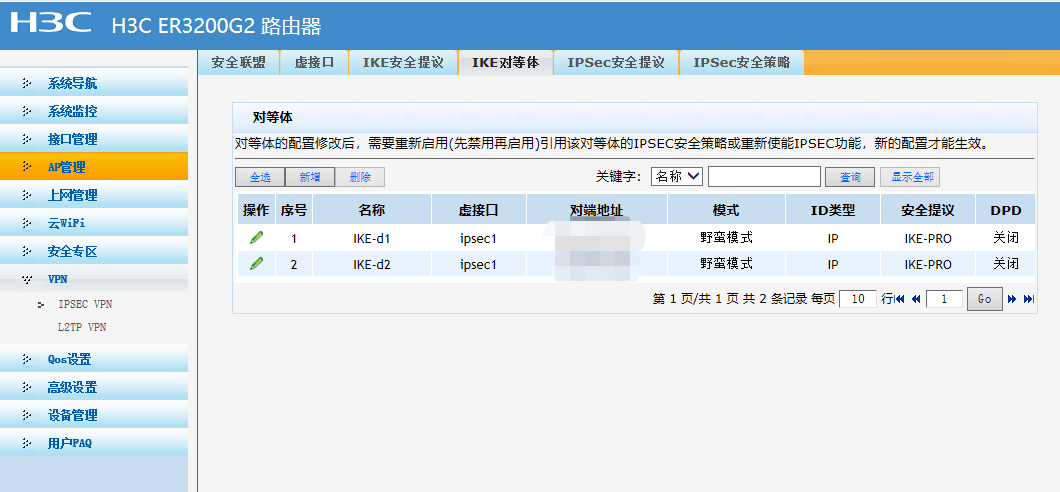Expand the 设备管理 menu

click(x=94, y=415)
